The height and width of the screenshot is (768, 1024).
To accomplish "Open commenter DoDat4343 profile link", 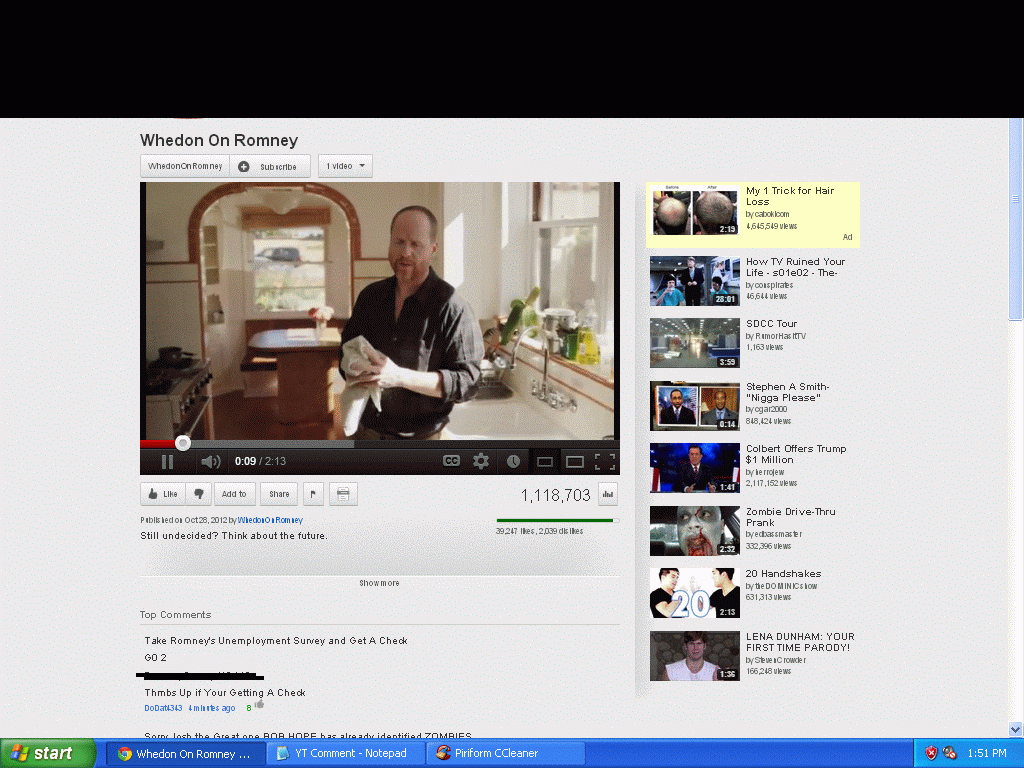I will [163, 708].
